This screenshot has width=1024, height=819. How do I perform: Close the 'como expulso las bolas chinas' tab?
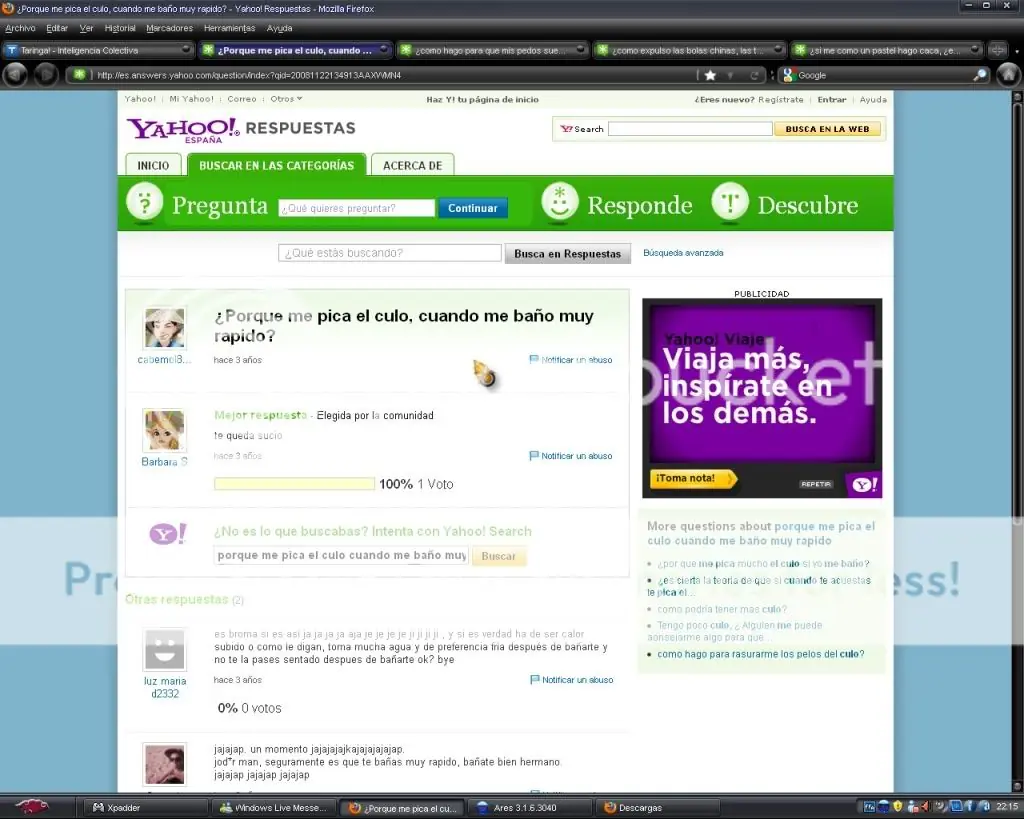[777, 50]
